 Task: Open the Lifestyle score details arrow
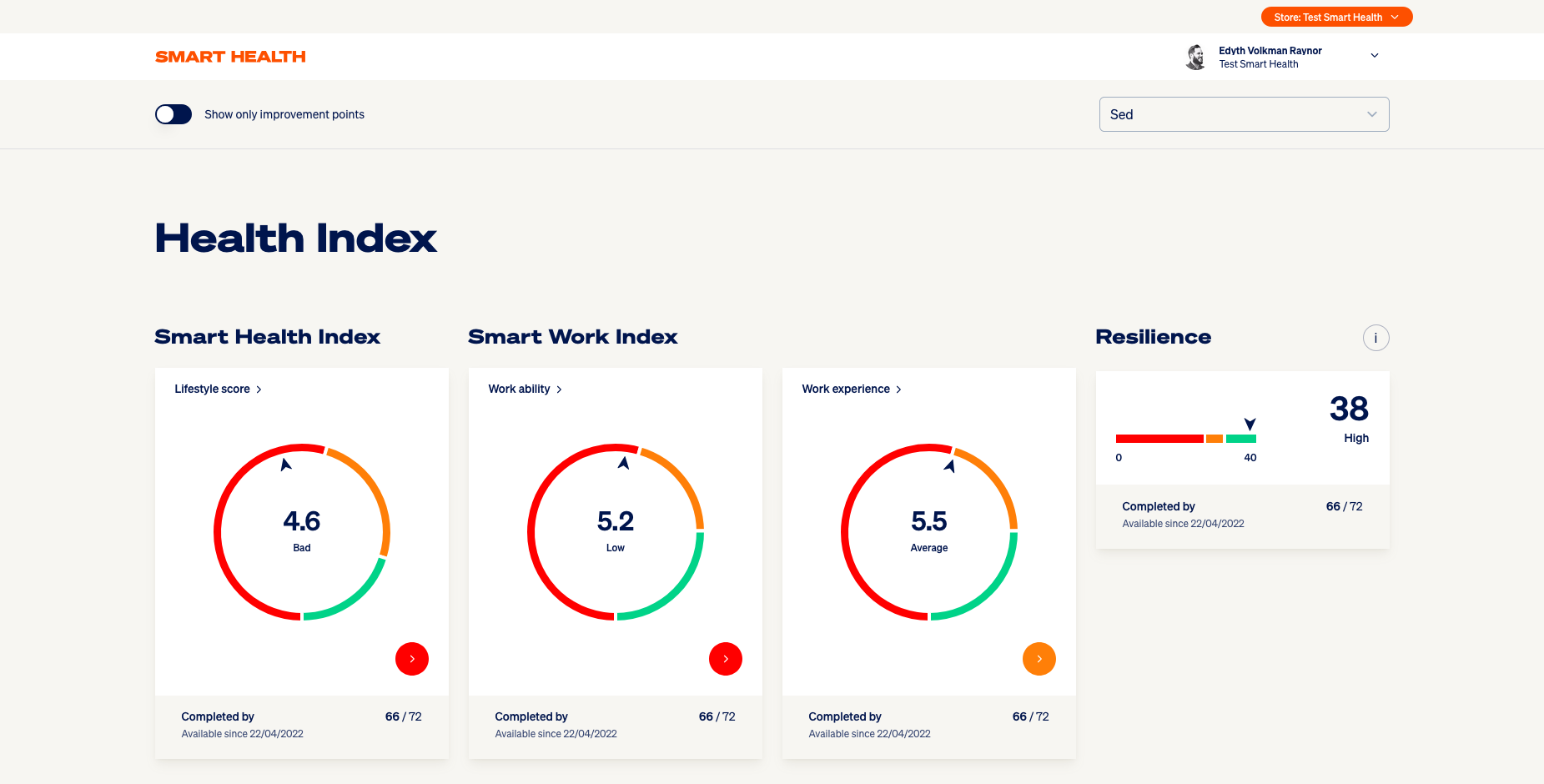click(259, 389)
